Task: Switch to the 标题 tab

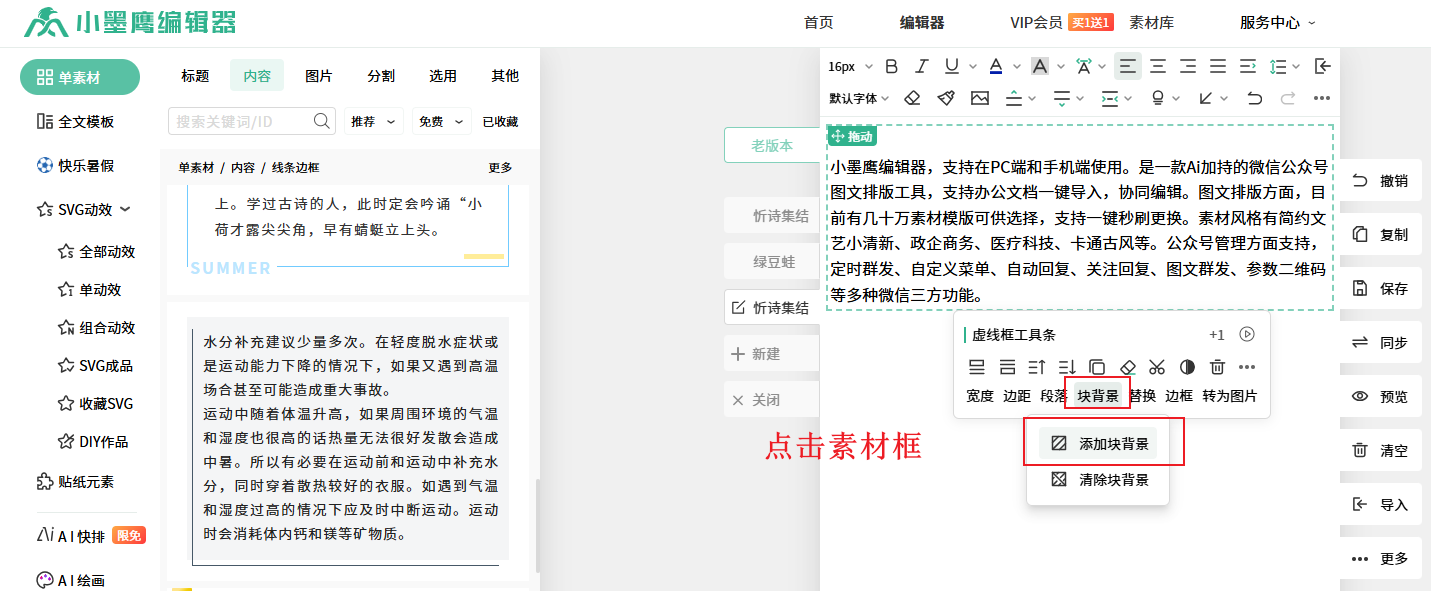Action: [195, 75]
